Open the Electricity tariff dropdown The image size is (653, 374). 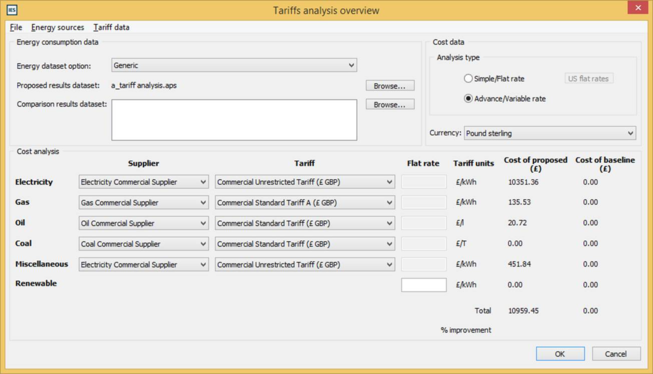click(x=305, y=182)
